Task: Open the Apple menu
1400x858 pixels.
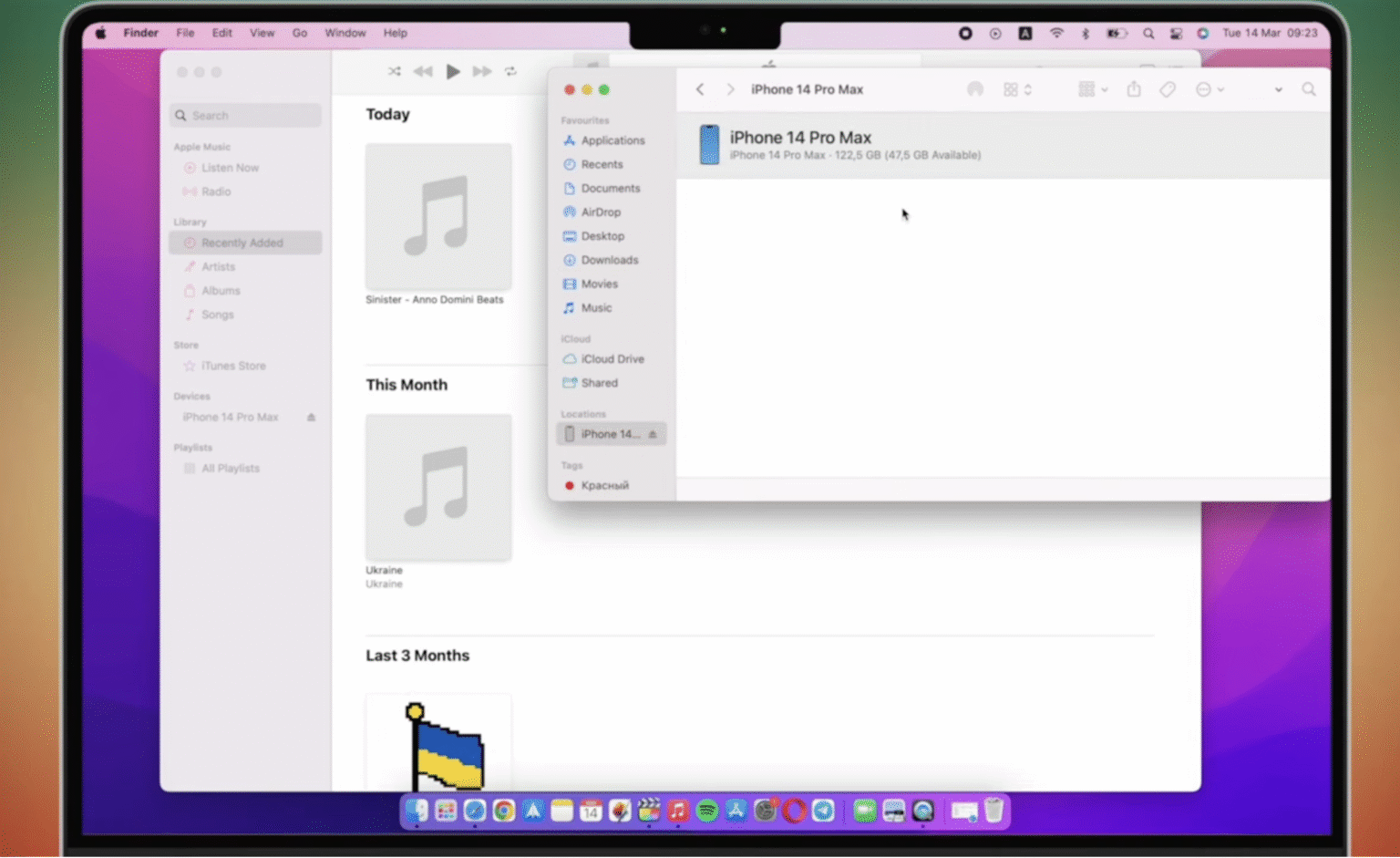Action: tap(100, 33)
